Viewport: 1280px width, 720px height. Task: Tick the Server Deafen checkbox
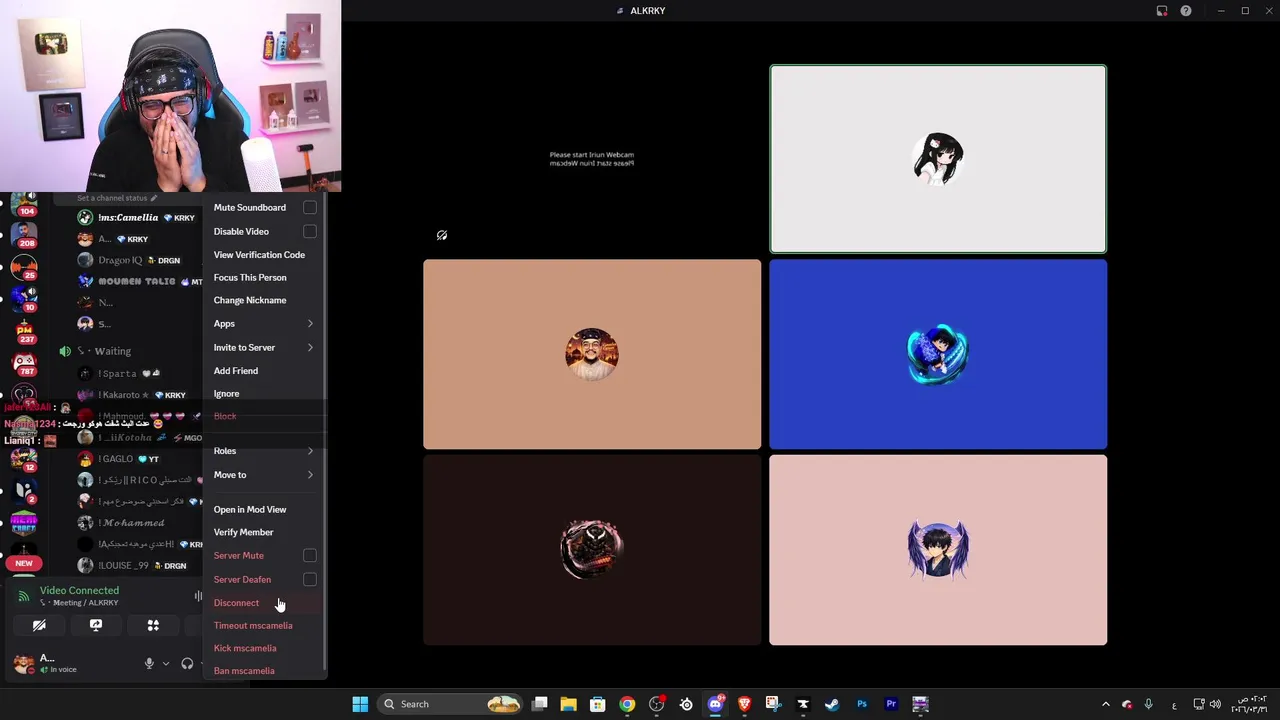(x=310, y=580)
